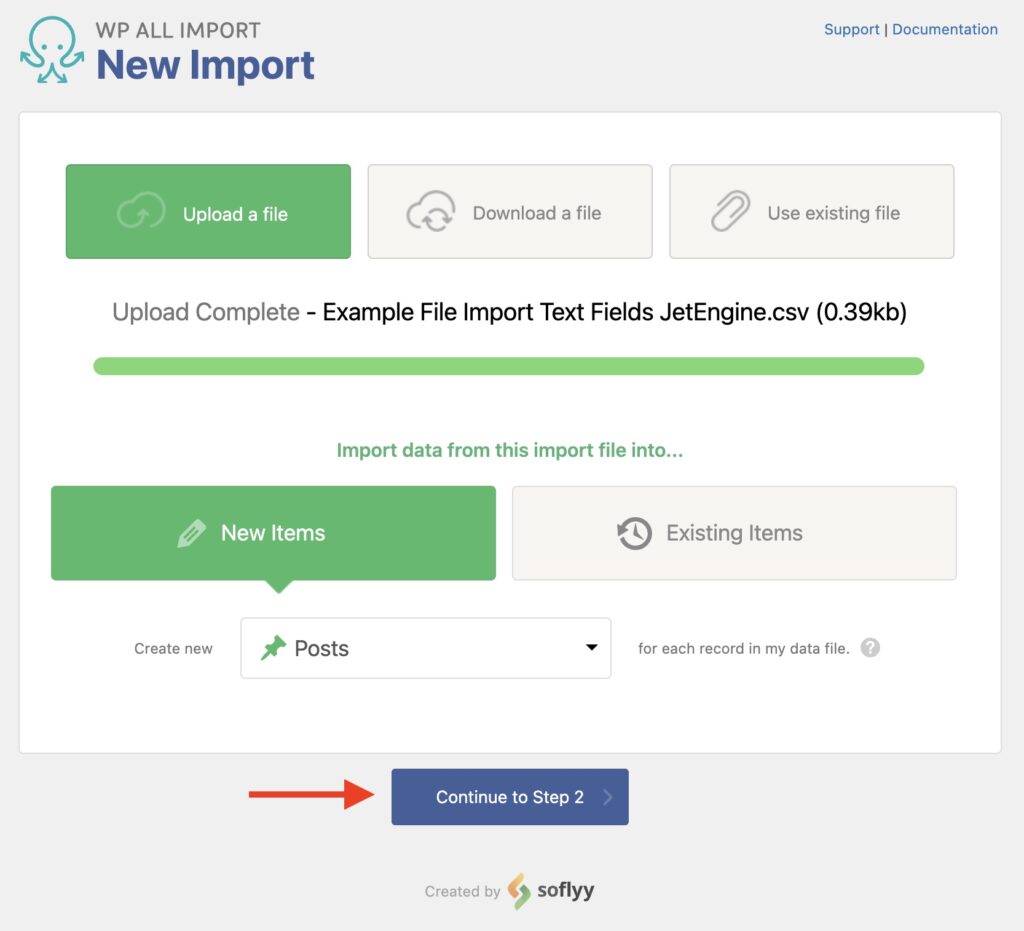Click the download cloud icon on Download a file
Screen dimensions: 1024x931
tap(431, 211)
